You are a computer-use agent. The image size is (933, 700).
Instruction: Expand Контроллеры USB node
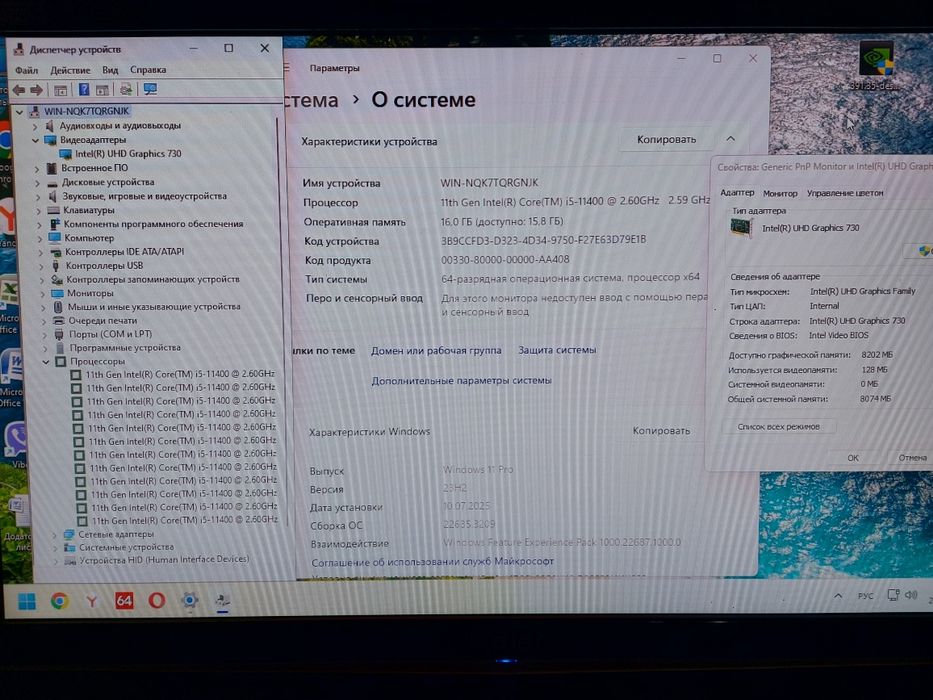pos(40,266)
